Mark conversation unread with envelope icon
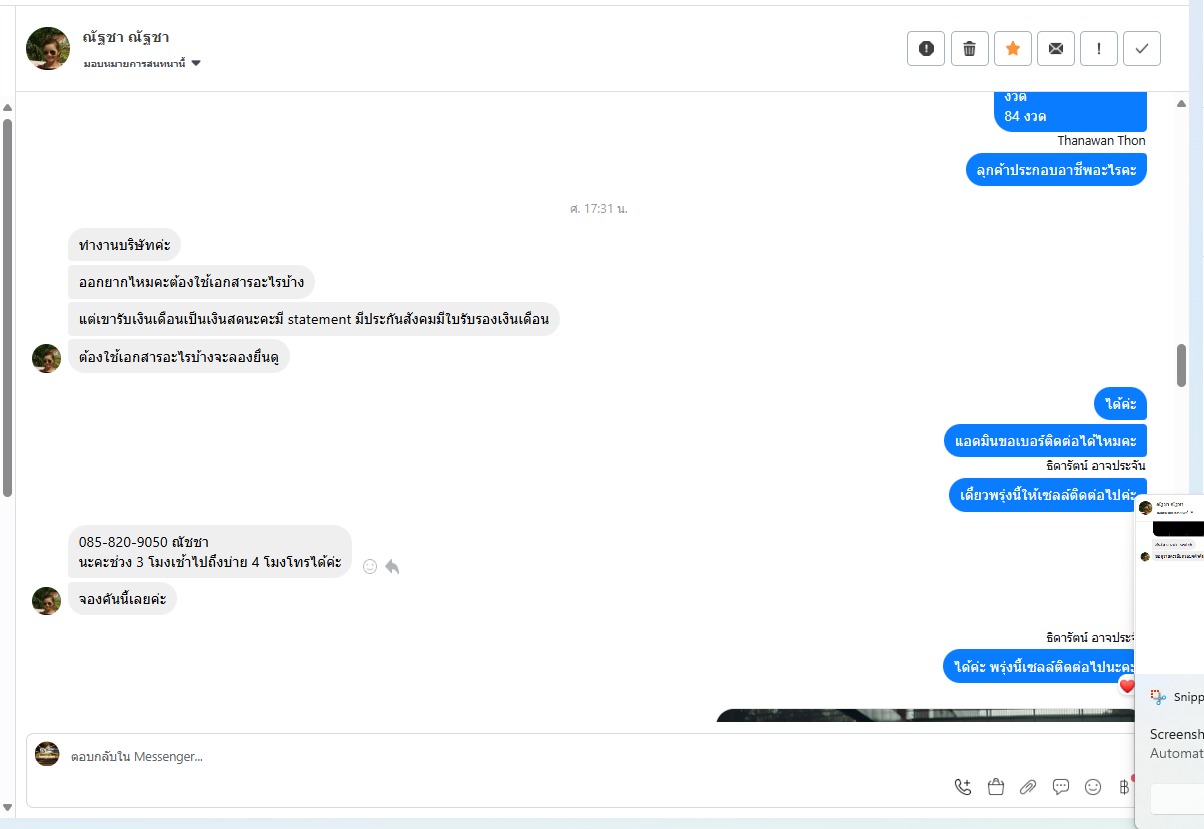 point(1056,48)
